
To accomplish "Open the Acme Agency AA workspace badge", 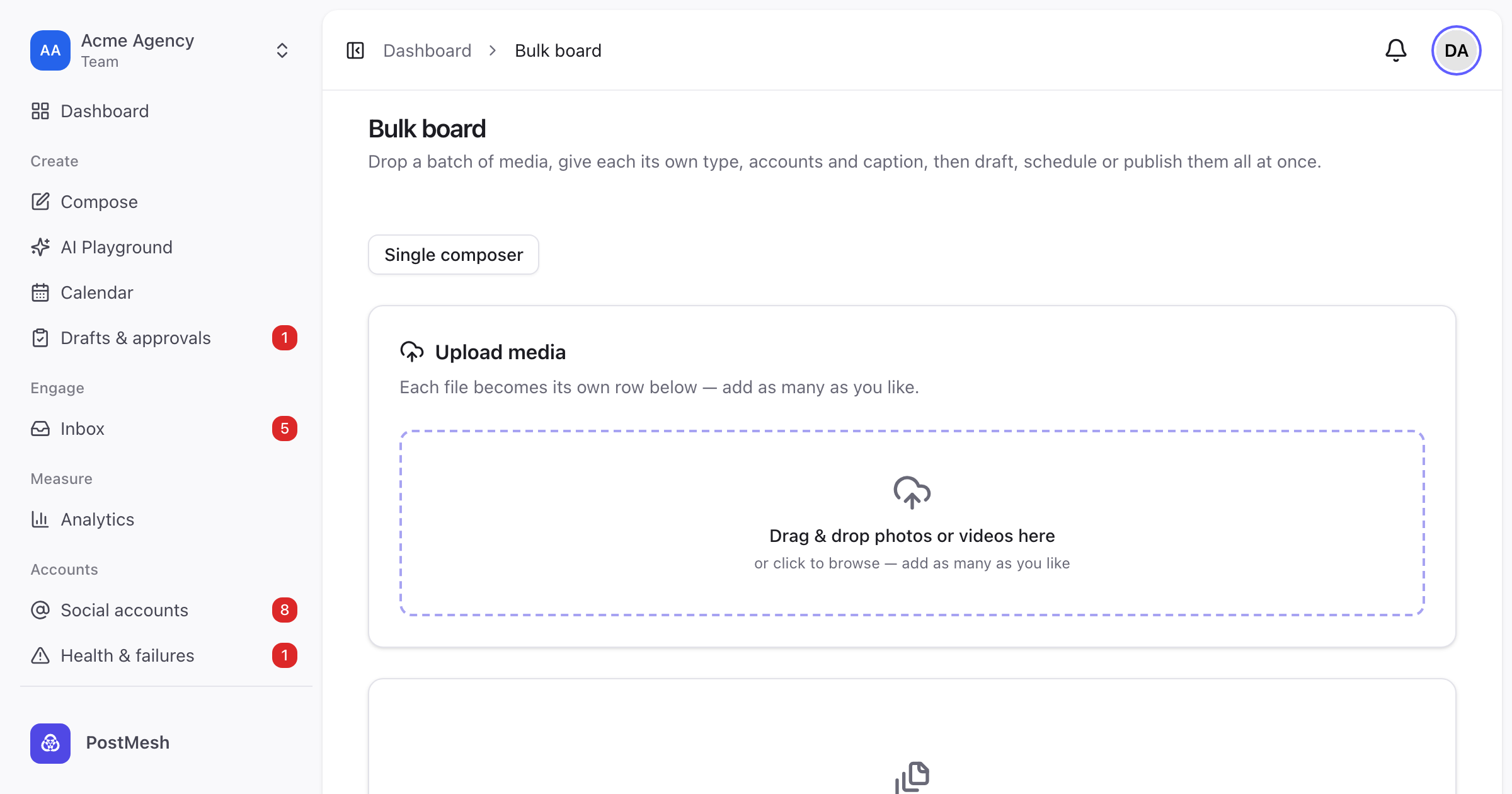I will [x=50, y=50].
